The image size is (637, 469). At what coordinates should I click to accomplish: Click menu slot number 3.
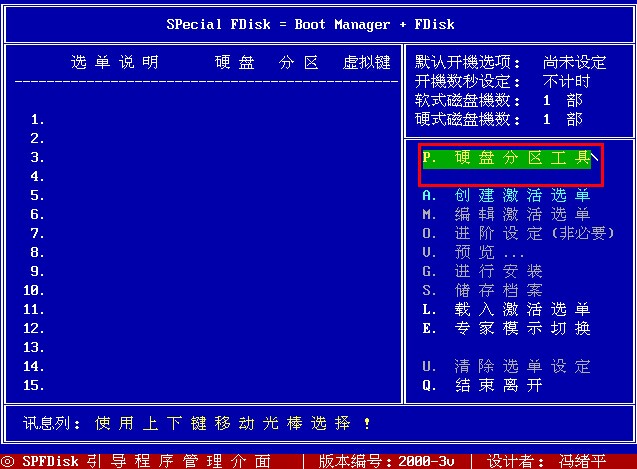point(37,157)
